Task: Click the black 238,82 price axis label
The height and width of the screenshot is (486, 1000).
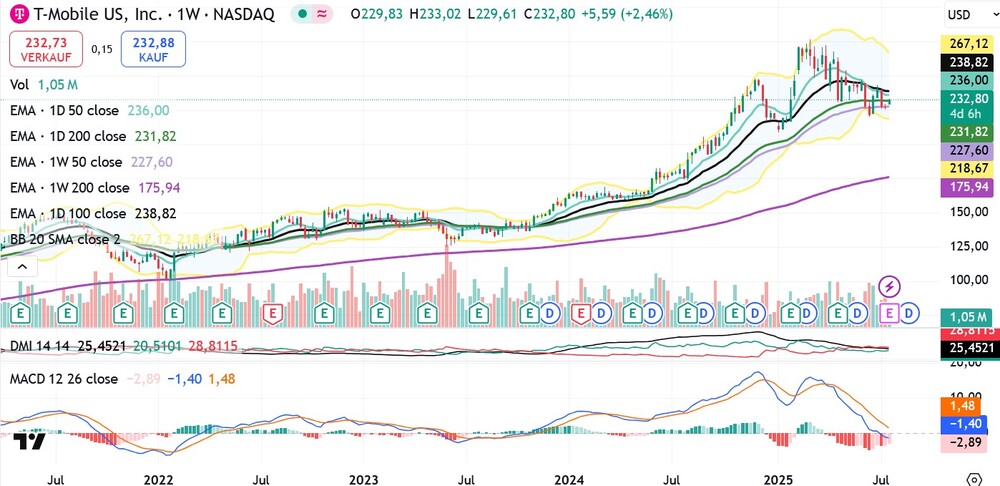Action: pyautogui.click(x=969, y=63)
